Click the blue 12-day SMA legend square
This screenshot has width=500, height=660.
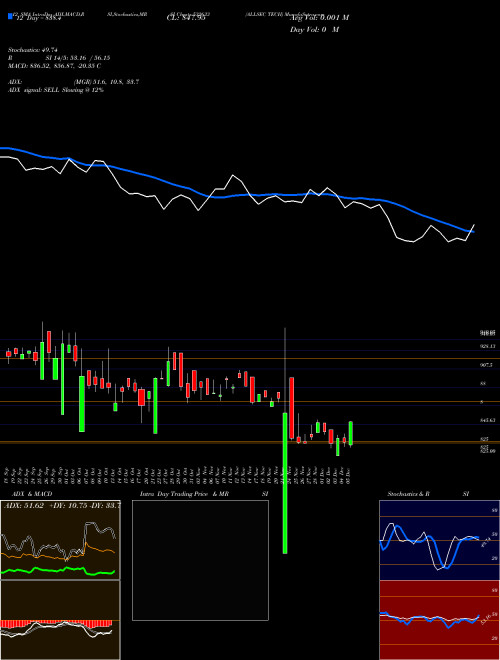tap(11, 16)
